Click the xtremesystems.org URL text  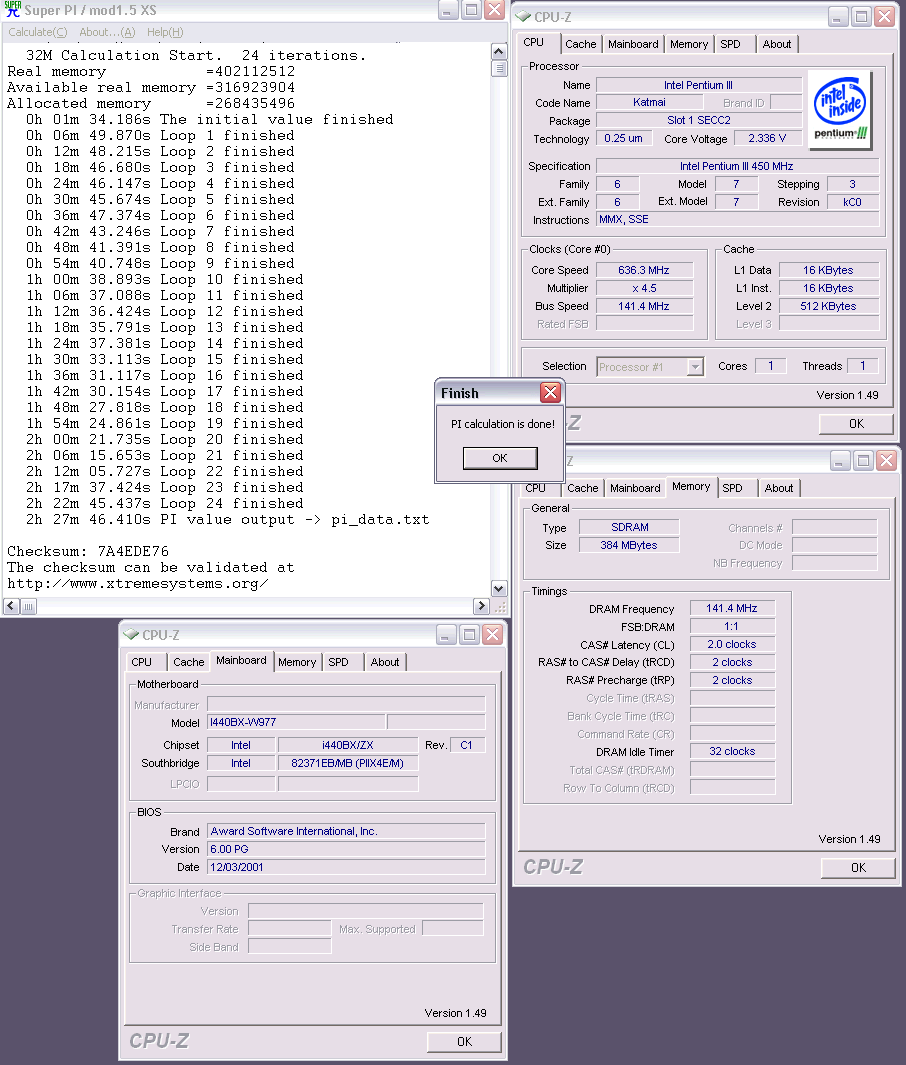point(137,584)
